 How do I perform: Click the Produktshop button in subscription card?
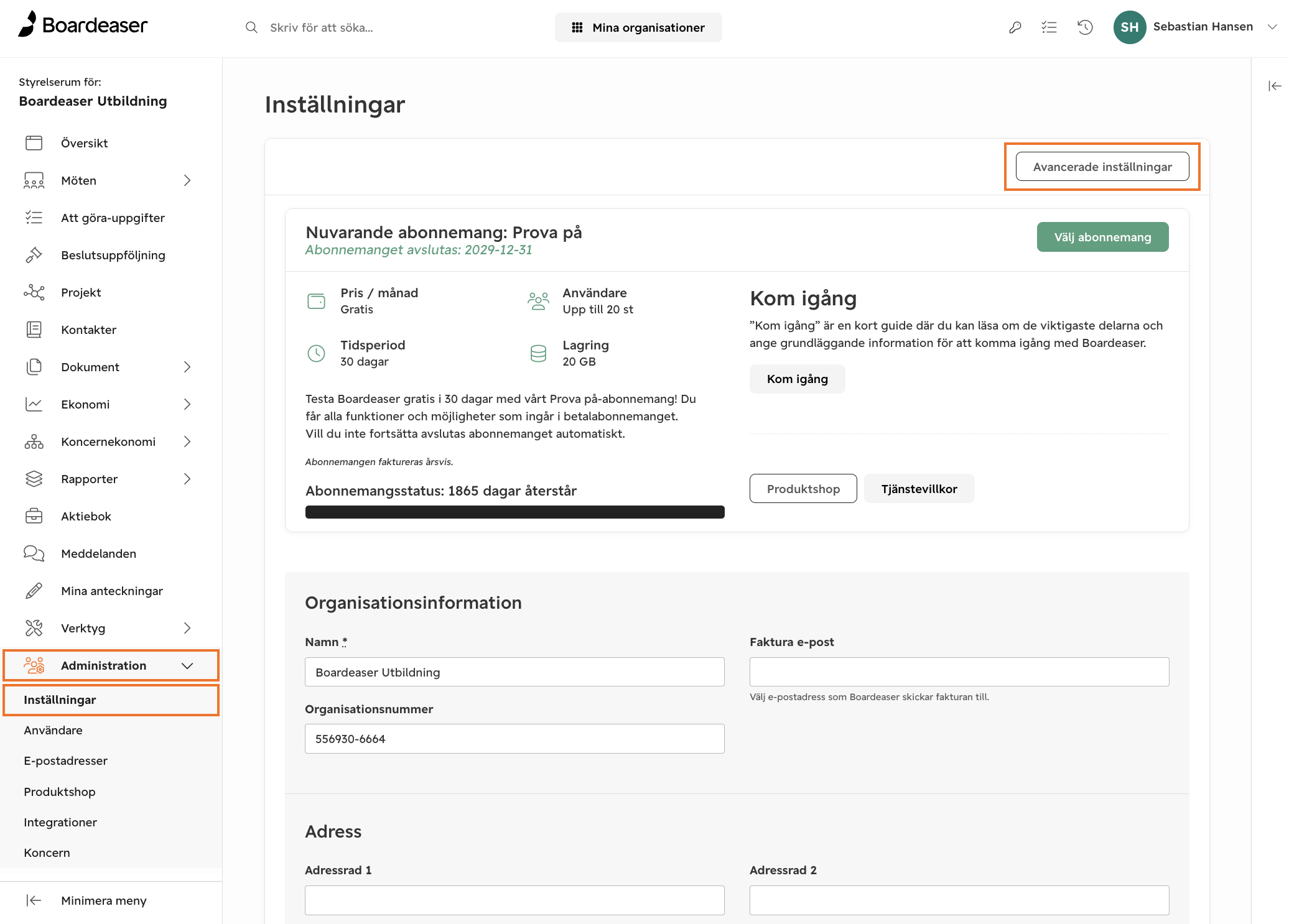pyautogui.click(x=803, y=489)
